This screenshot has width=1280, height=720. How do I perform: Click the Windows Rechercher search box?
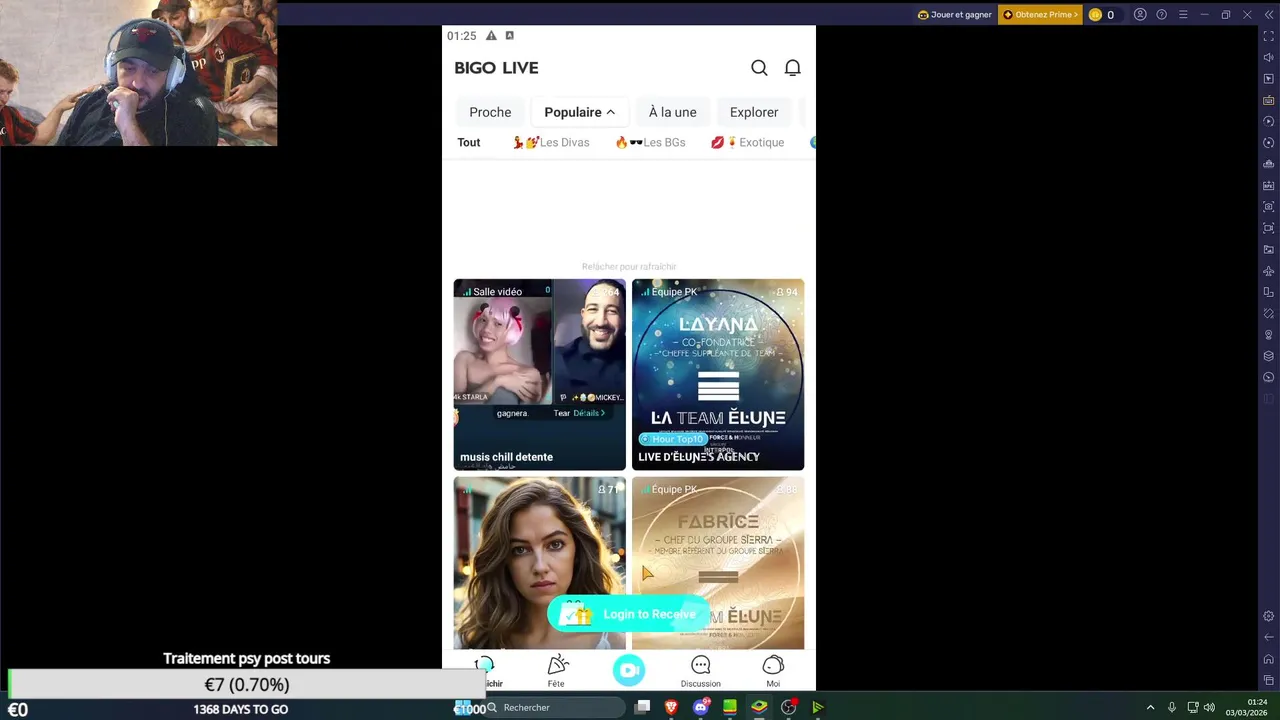click(555, 707)
